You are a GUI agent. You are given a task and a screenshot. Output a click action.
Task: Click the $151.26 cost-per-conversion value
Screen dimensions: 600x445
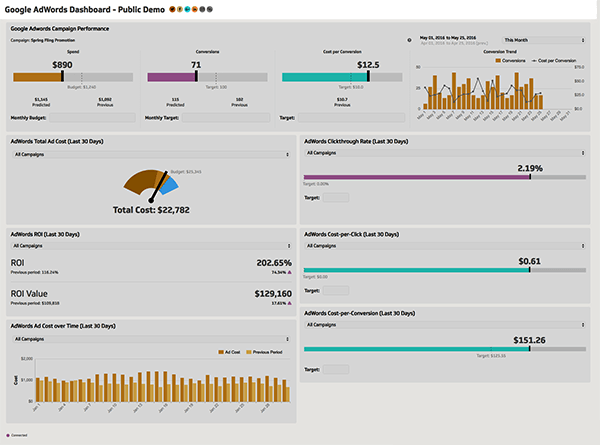click(x=530, y=340)
